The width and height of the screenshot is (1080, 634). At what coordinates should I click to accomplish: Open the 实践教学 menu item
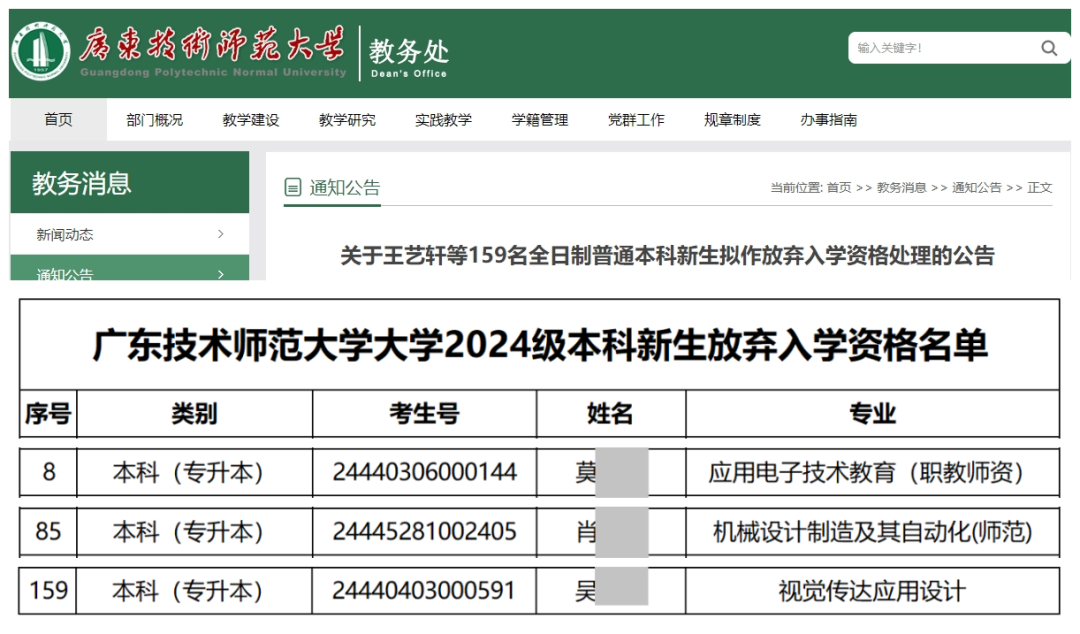444,120
